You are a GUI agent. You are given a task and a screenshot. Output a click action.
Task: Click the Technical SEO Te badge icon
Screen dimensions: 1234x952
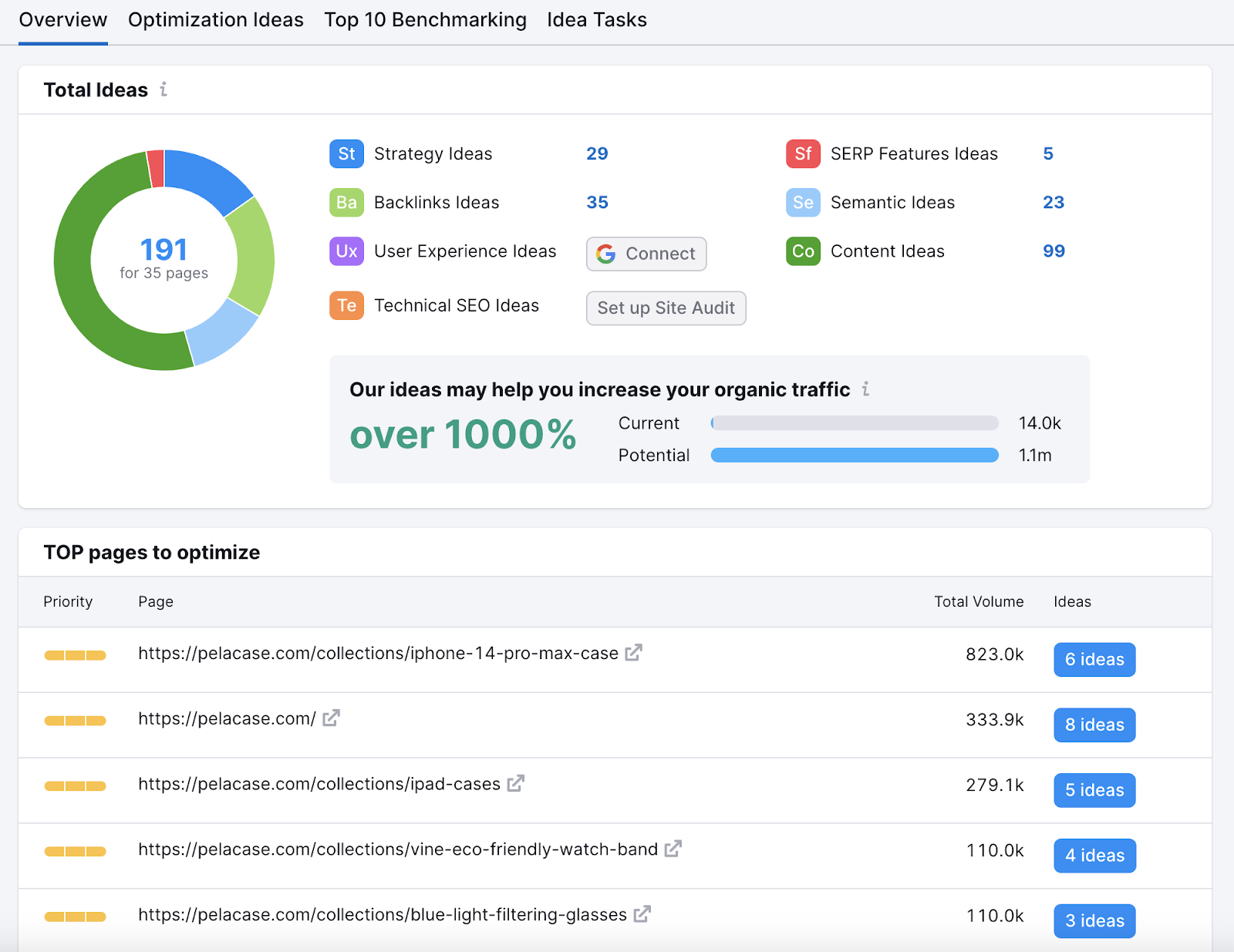[346, 306]
